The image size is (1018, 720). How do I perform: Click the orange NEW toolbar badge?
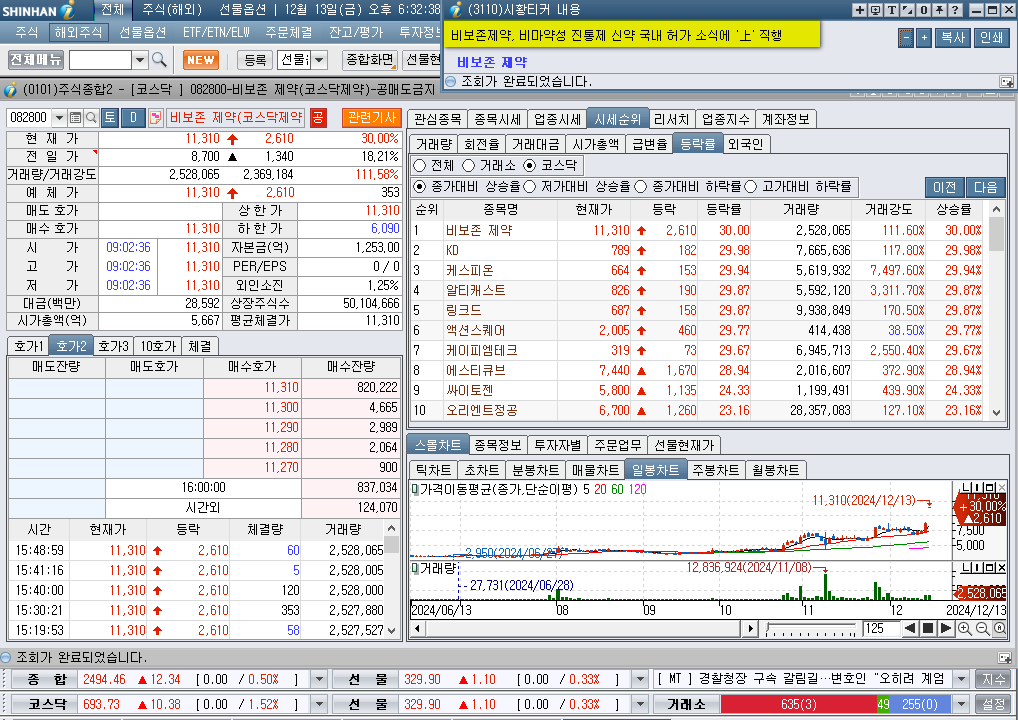point(201,60)
